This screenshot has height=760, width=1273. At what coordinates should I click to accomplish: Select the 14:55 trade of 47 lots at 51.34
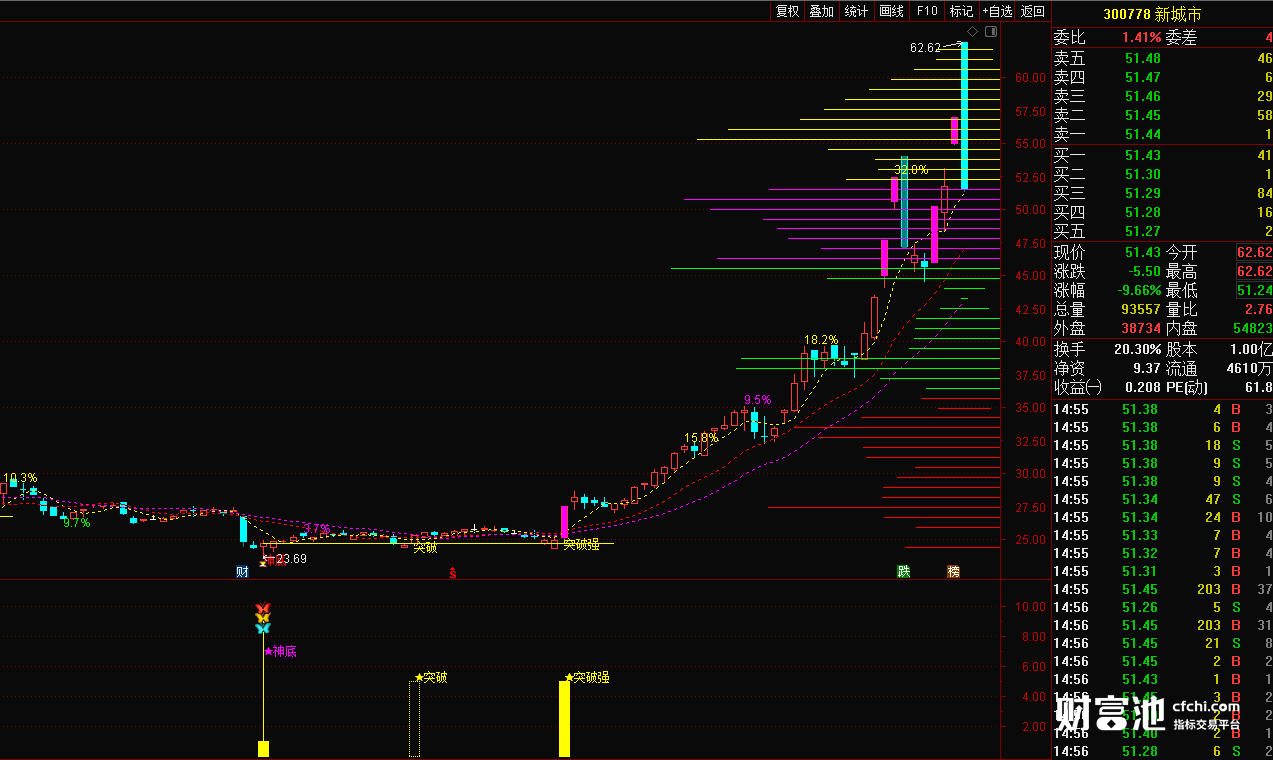click(1162, 499)
